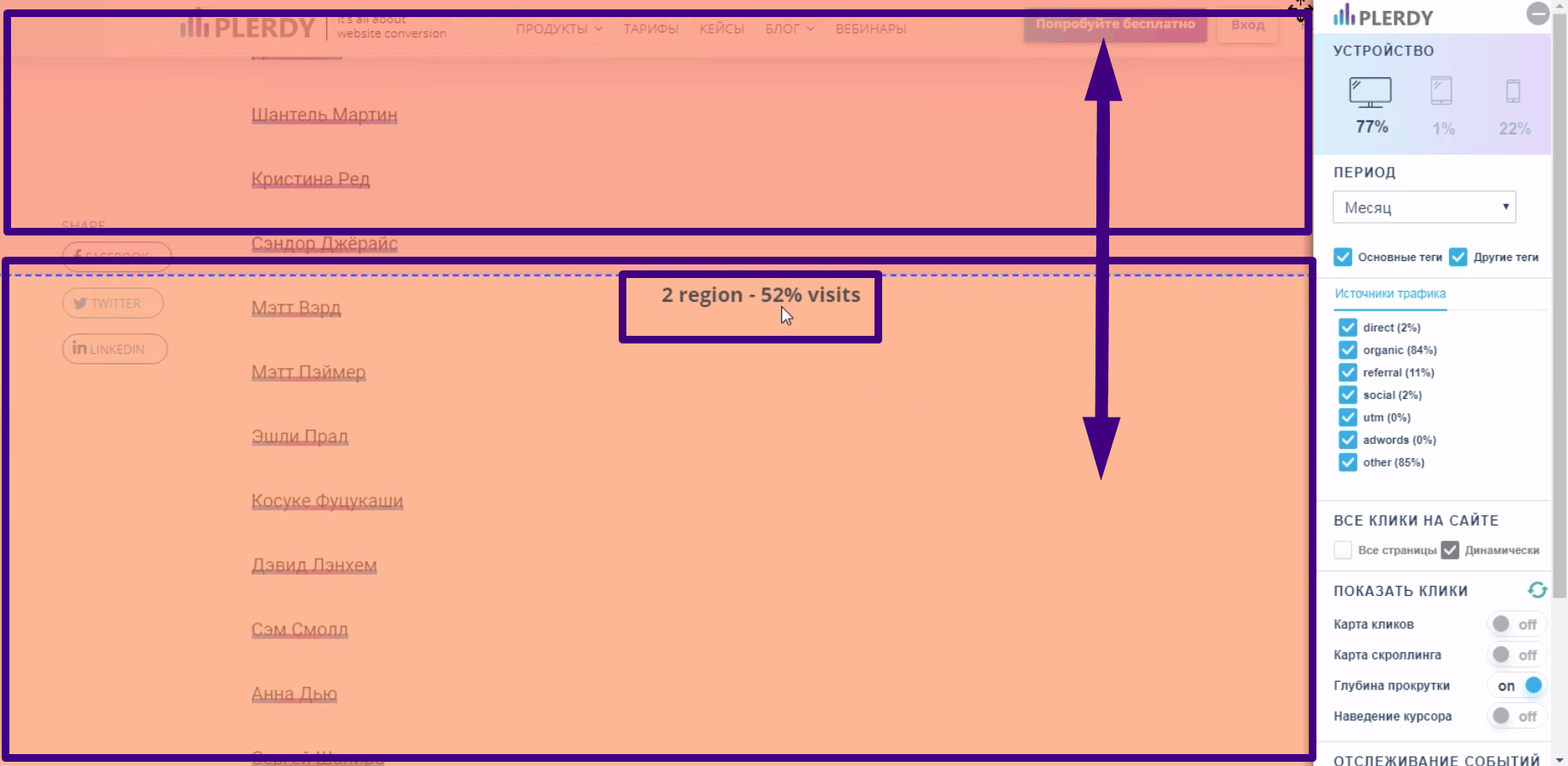1568x766 pixels.
Task: Open the Мэтт Вард link
Action: [x=296, y=308]
